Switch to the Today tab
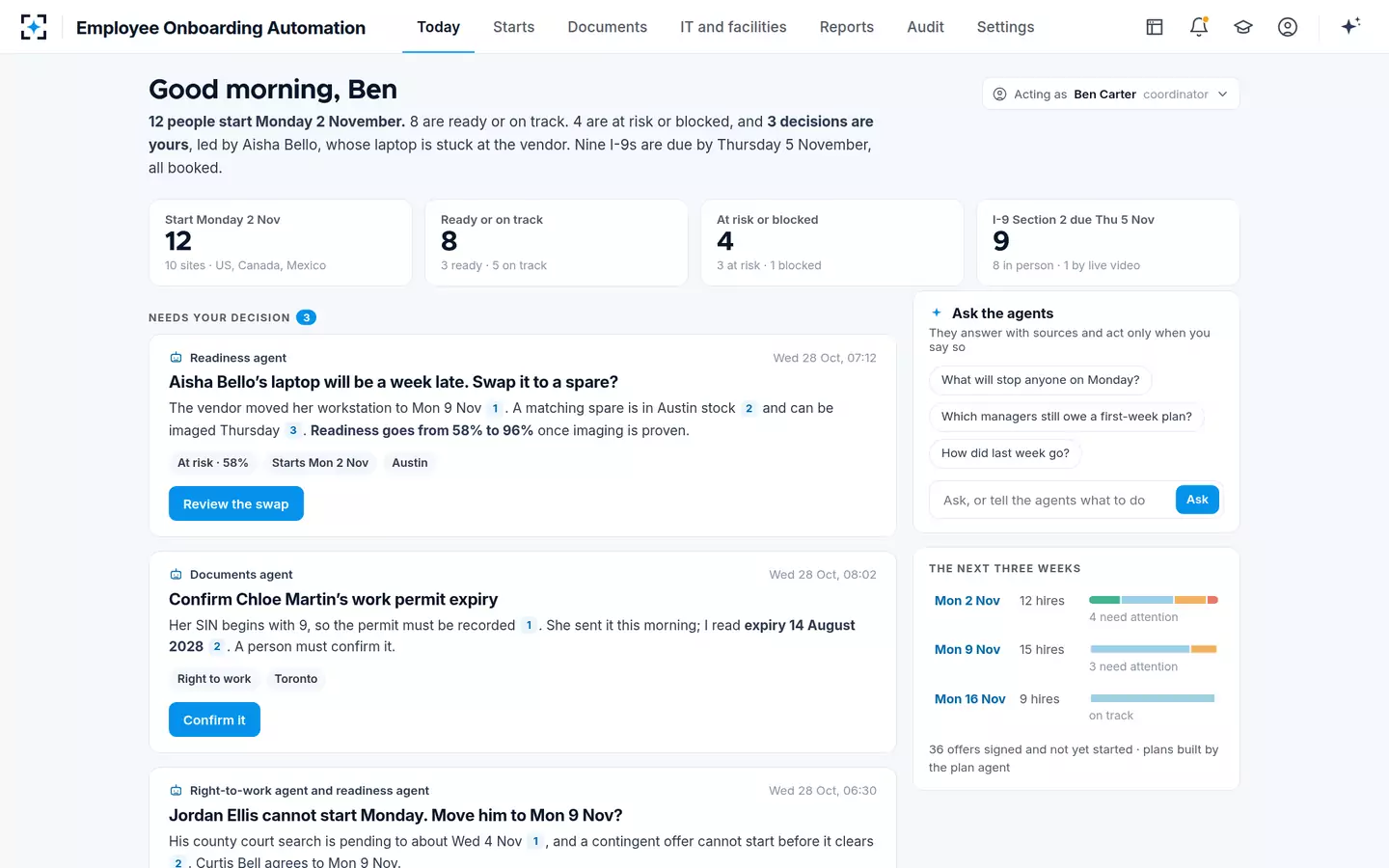This screenshot has width=1389, height=868. pyautogui.click(x=438, y=27)
